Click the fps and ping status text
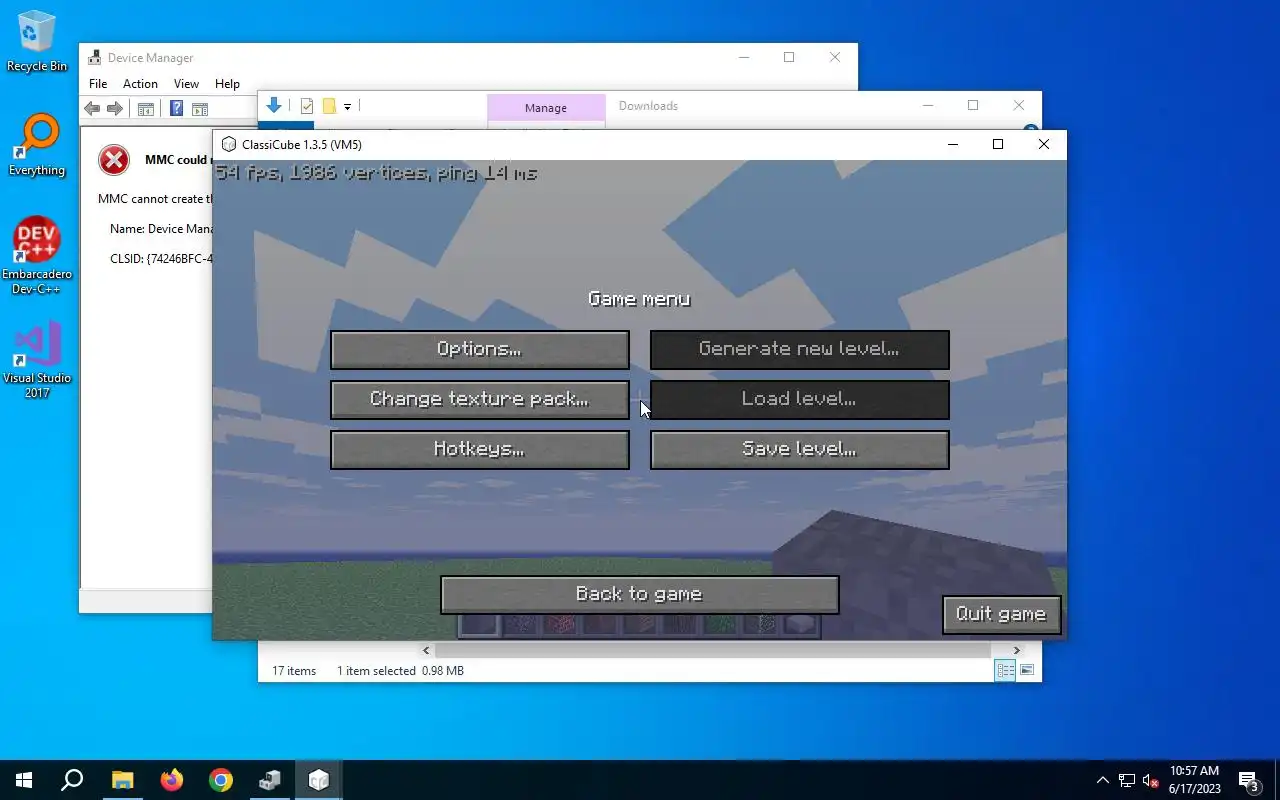This screenshot has width=1280, height=800. pos(376,173)
